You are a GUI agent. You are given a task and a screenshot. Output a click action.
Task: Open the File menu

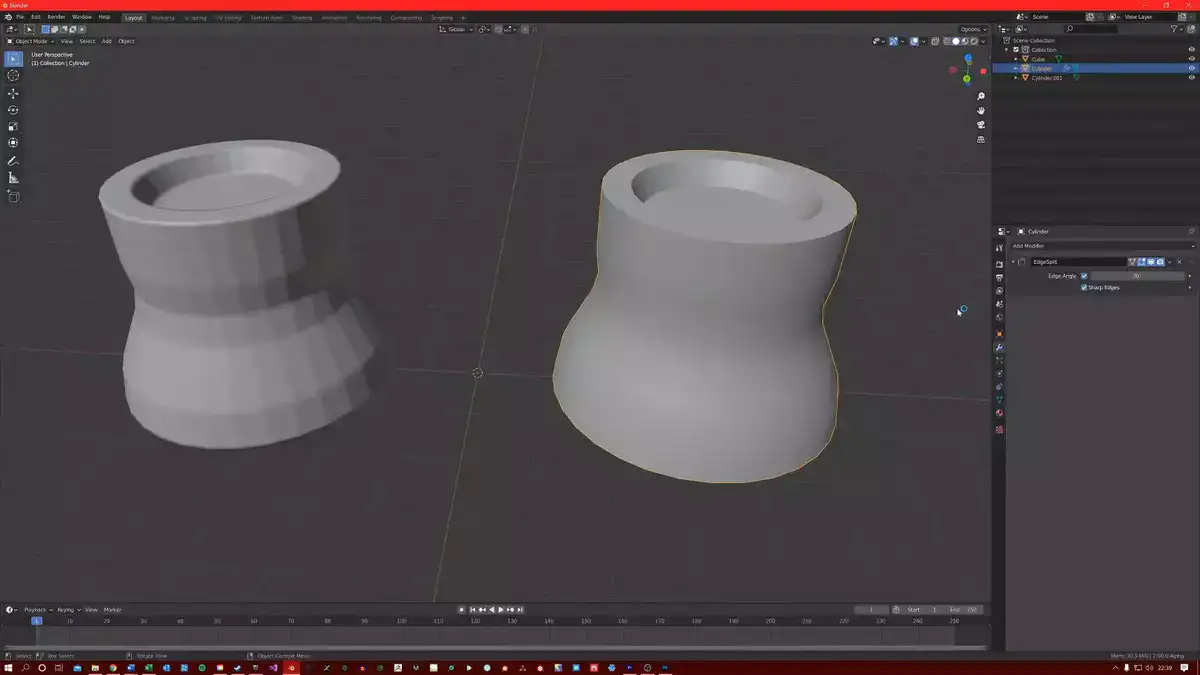20,17
